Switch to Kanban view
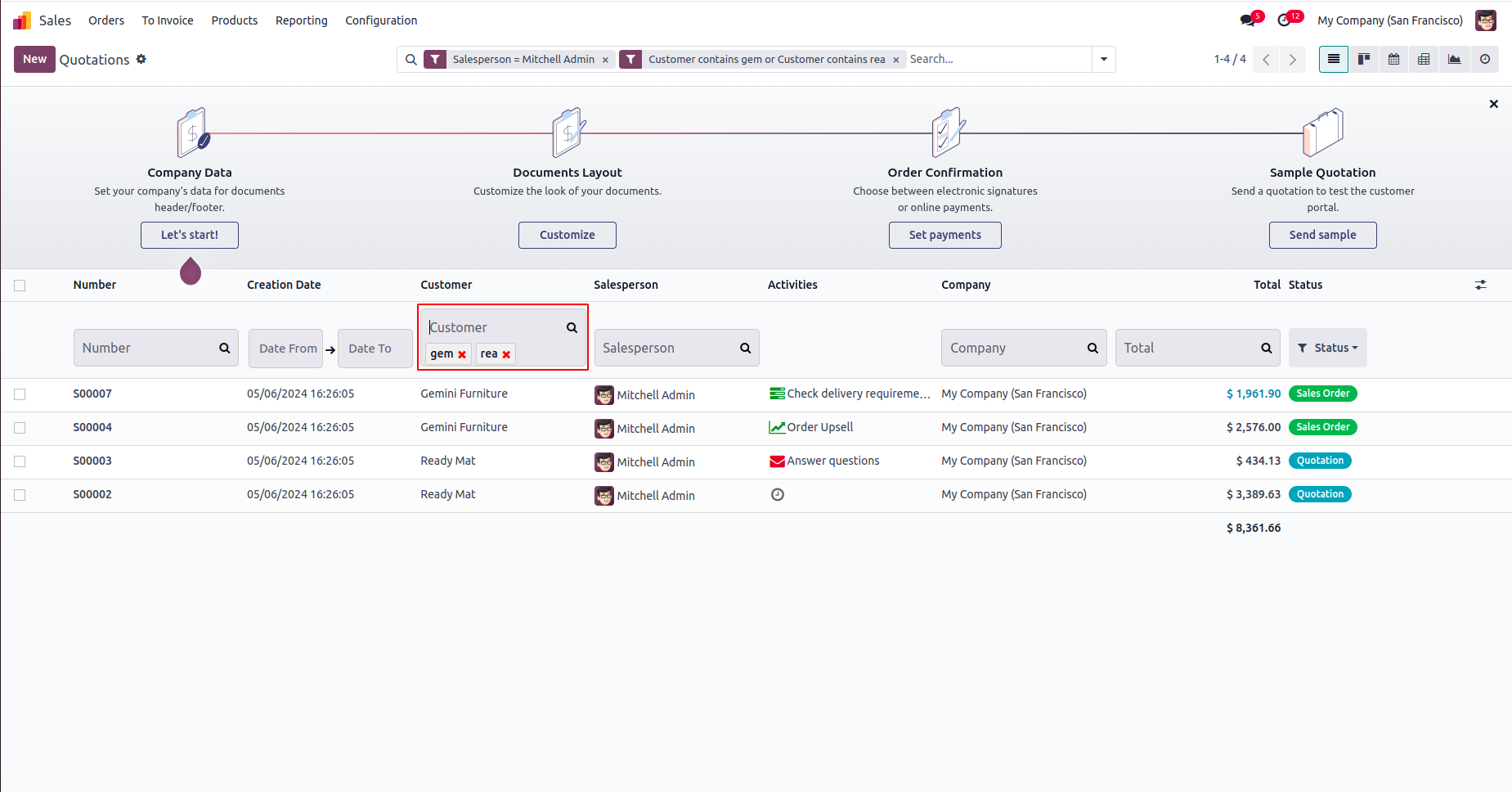 coord(1363,59)
